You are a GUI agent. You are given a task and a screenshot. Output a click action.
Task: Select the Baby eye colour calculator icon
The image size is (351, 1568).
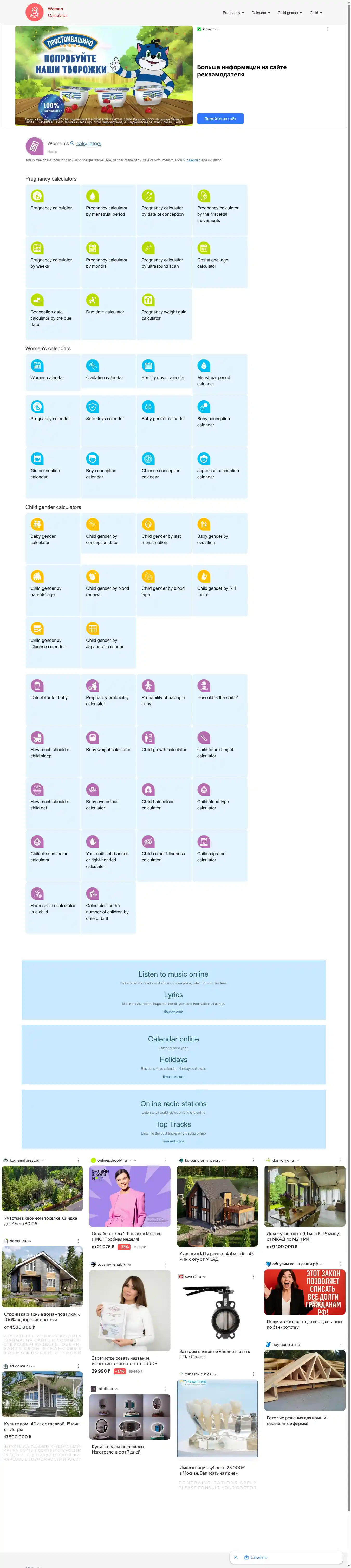coord(93,790)
